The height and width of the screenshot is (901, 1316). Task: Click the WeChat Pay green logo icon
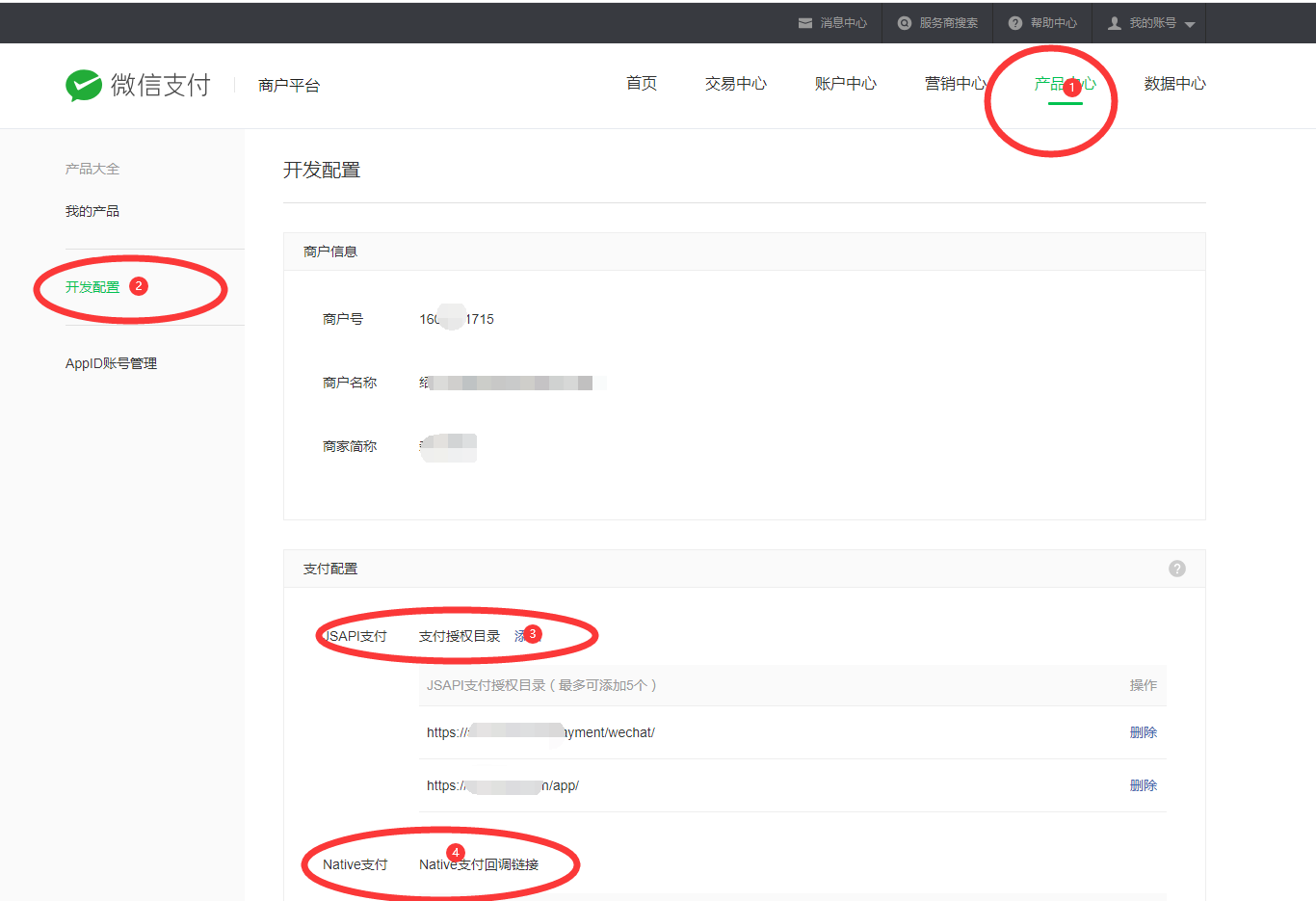click(x=84, y=86)
